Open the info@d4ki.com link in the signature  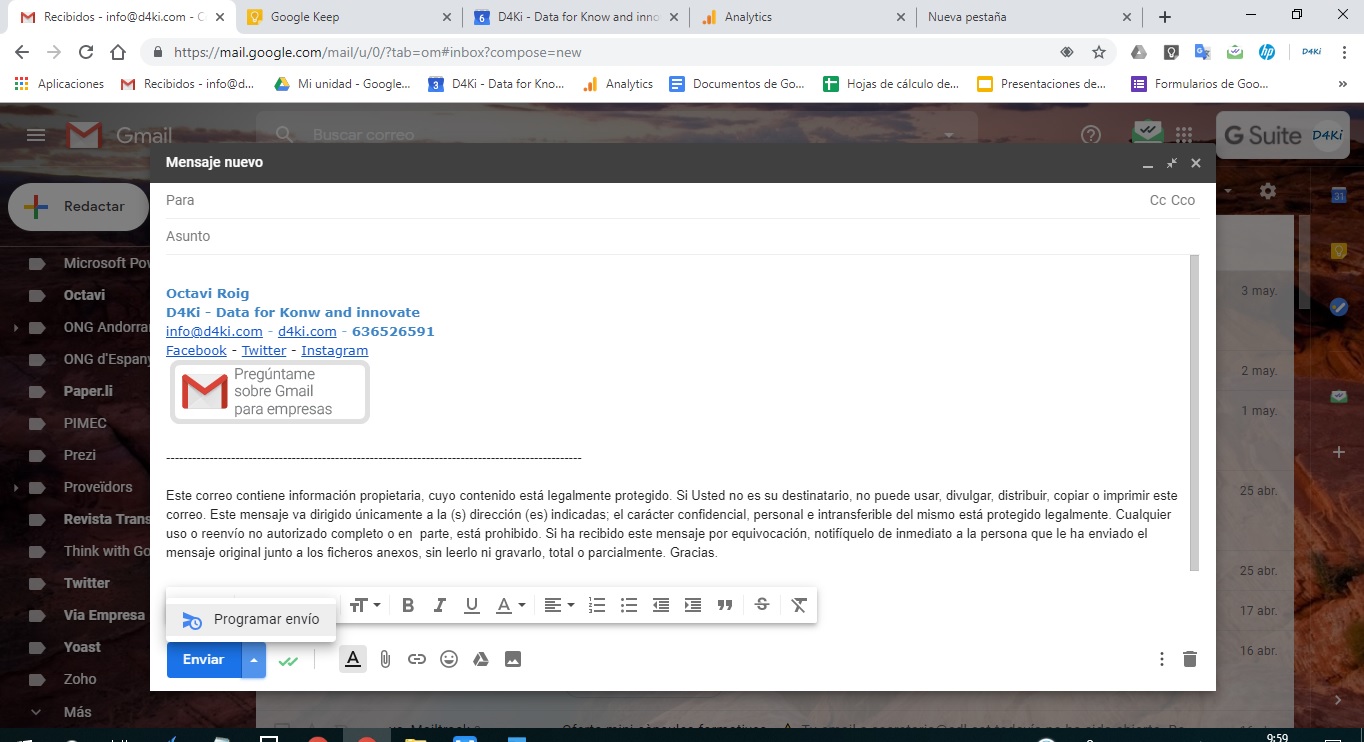tap(214, 331)
